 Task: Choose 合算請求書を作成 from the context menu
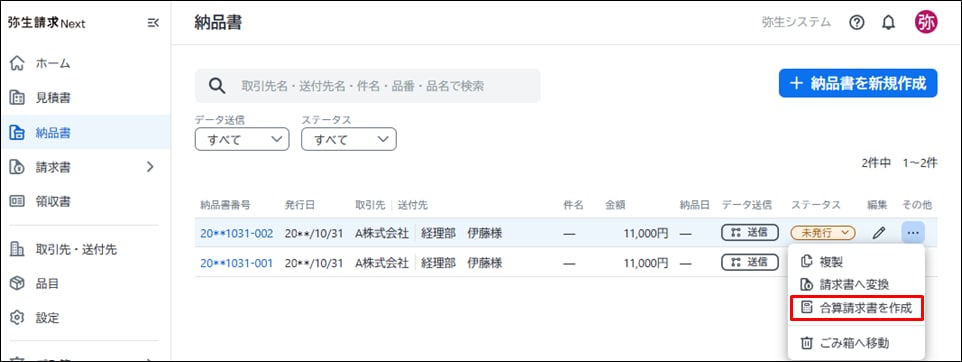857,309
